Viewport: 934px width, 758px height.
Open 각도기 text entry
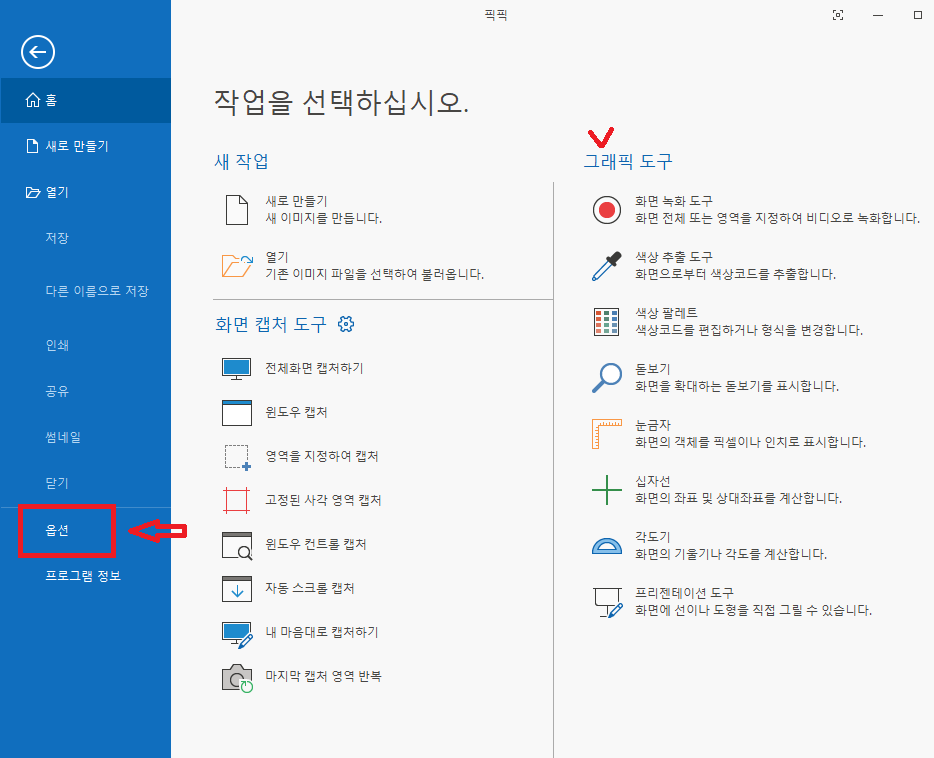pos(653,537)
